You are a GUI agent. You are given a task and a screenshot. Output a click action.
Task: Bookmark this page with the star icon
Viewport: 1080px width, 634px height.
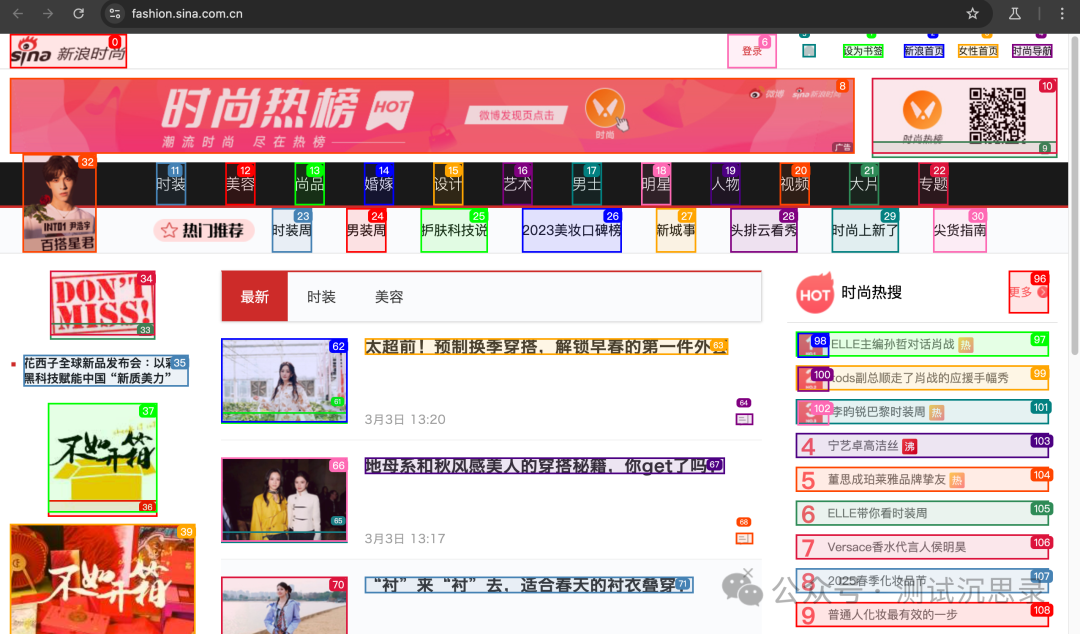[x=973, y=14]
